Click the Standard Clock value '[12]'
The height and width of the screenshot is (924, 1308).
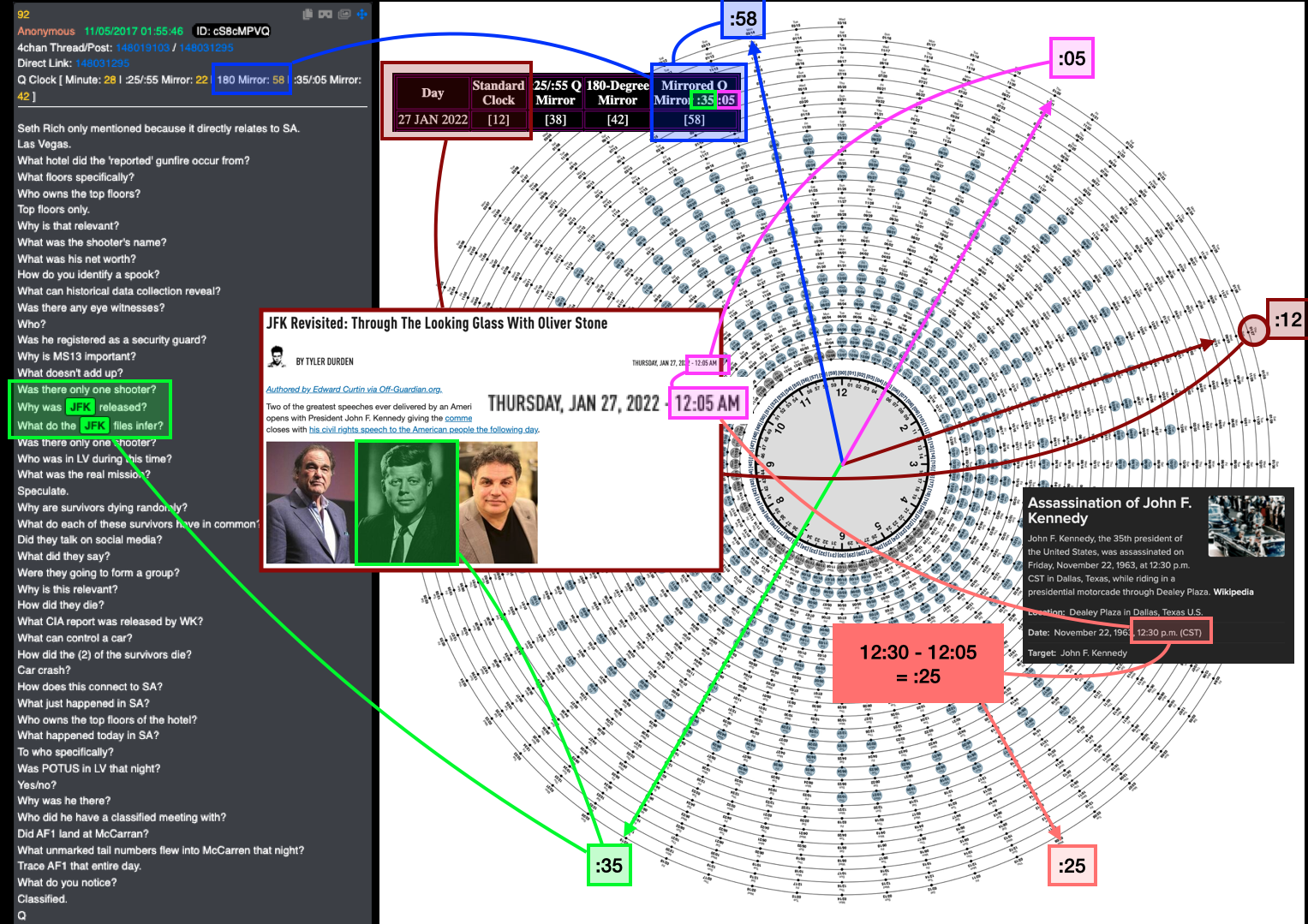(499, 120)
